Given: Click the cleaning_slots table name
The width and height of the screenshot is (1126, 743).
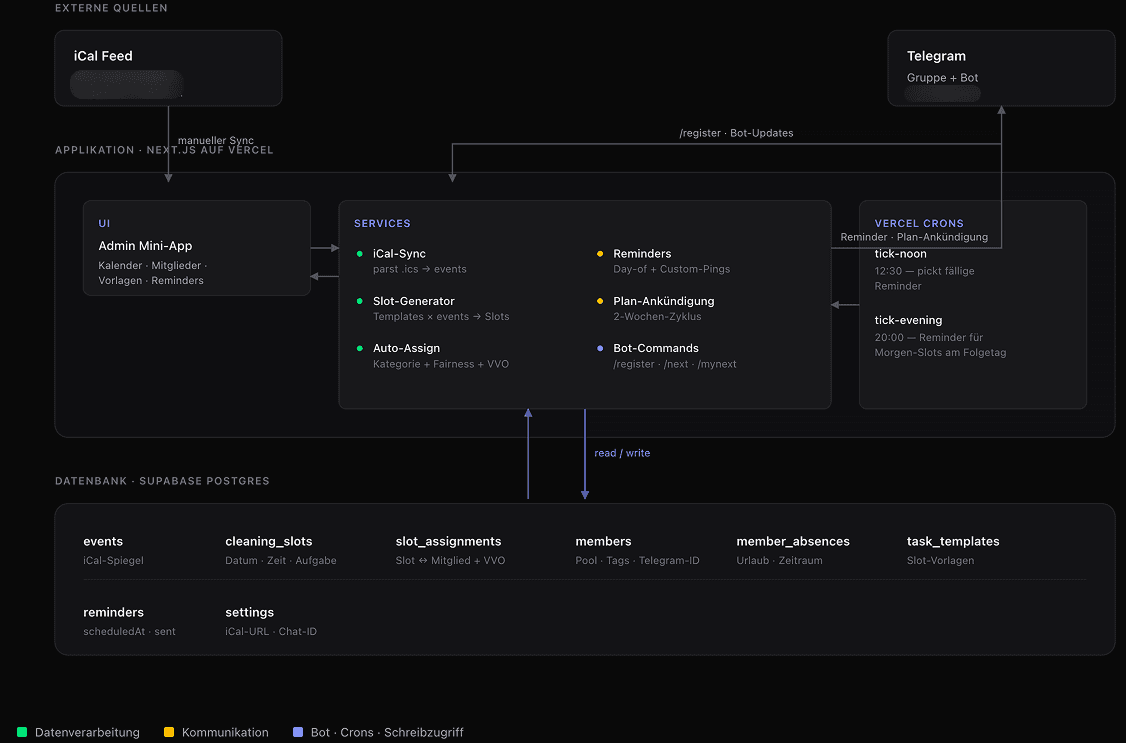Looking at the screenshot, I should [x=269, y=541].
